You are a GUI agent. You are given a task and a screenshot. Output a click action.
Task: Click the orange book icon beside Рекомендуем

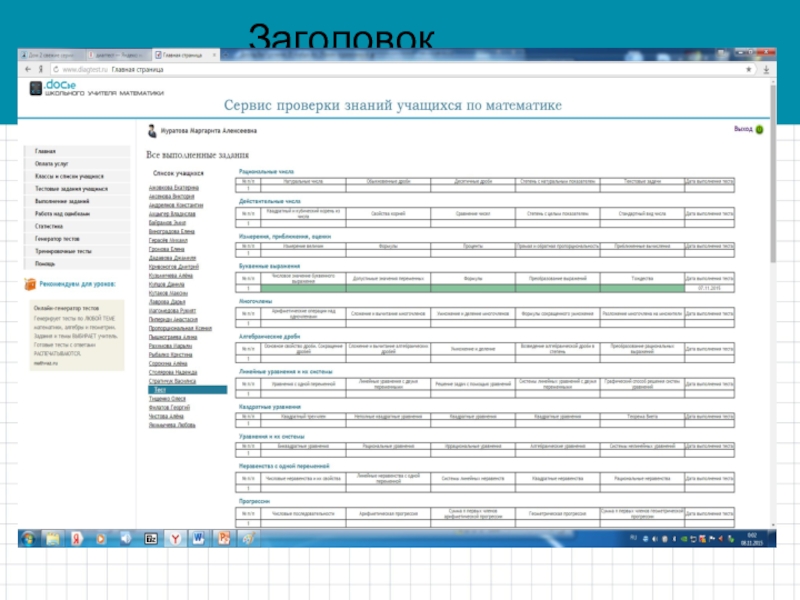tap(30, 284)
